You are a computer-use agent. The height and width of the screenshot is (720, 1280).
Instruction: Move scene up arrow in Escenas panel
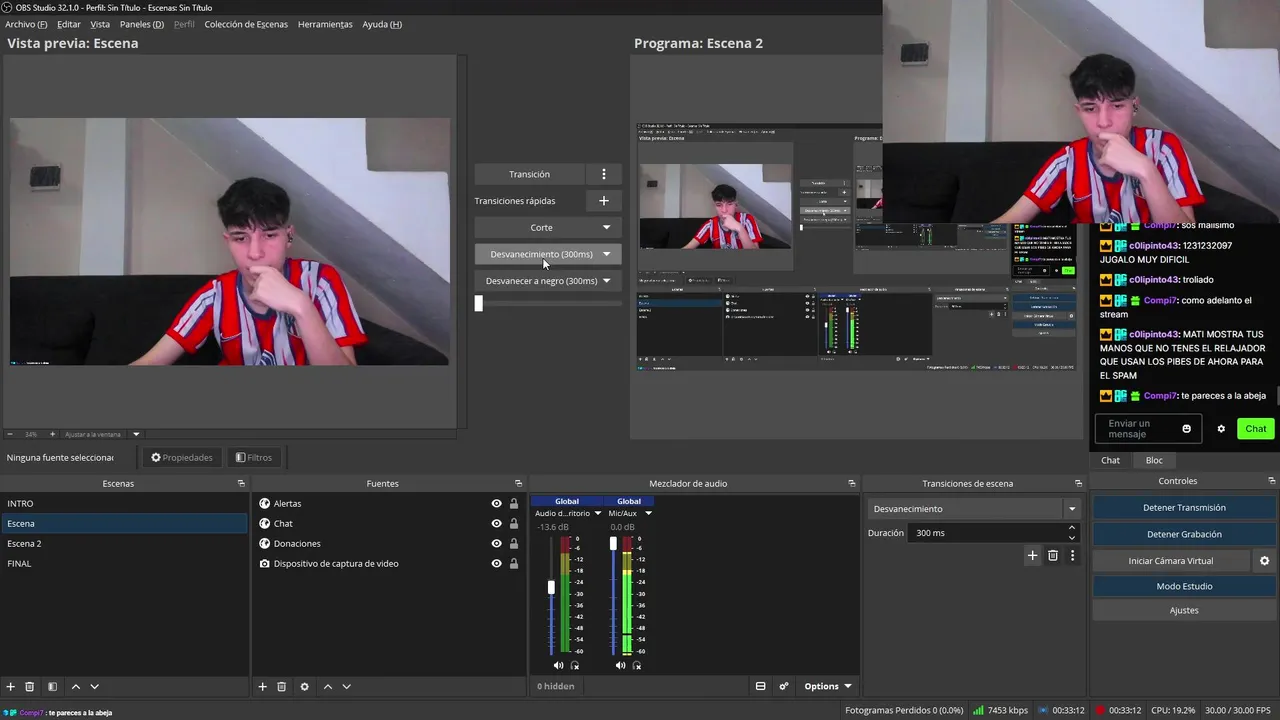[x=75, y=686]
